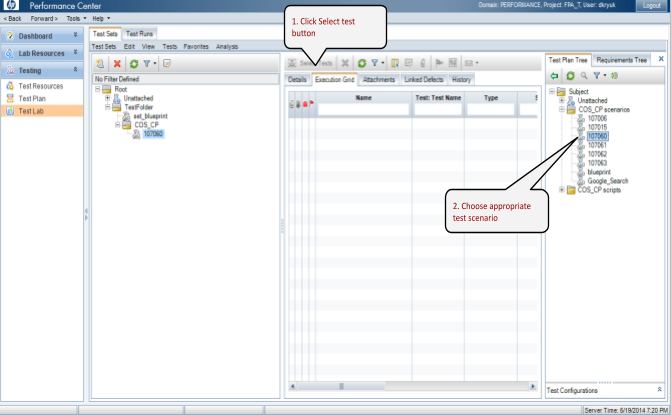This screenshot has width=671, height=415.
Task: Open the Edit menu
Action: point(129,47)
